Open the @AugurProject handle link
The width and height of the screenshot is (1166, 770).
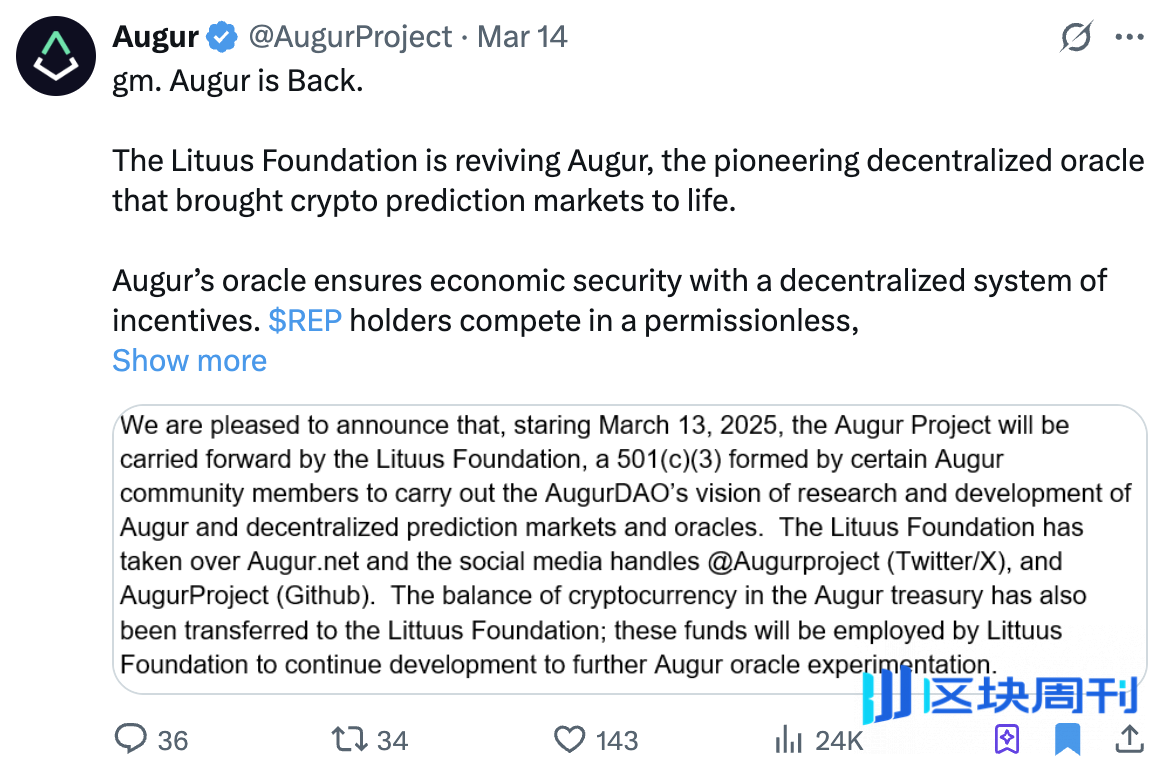pos(350,38)
